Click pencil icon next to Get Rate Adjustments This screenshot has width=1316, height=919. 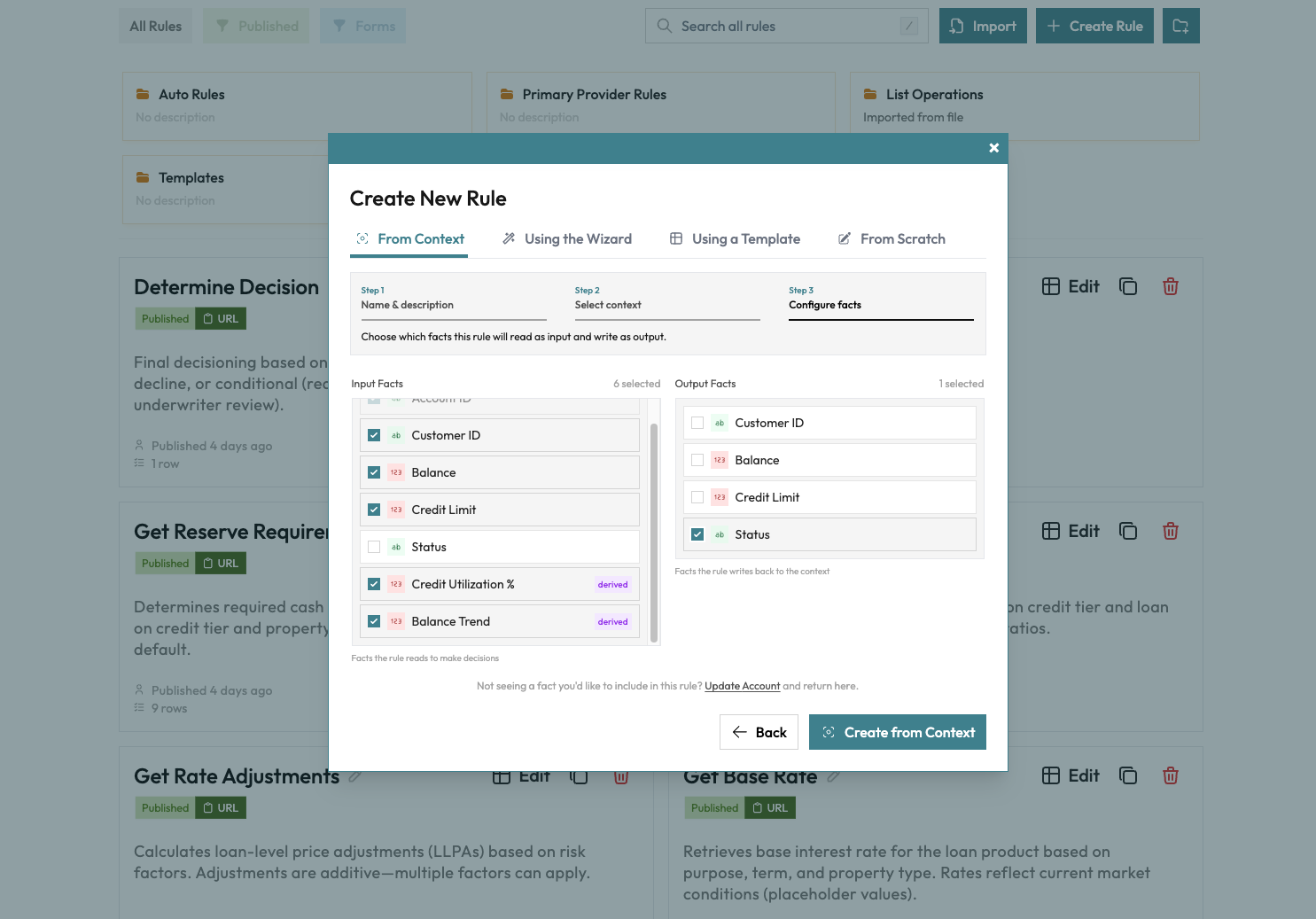click(x=355, y=776)
